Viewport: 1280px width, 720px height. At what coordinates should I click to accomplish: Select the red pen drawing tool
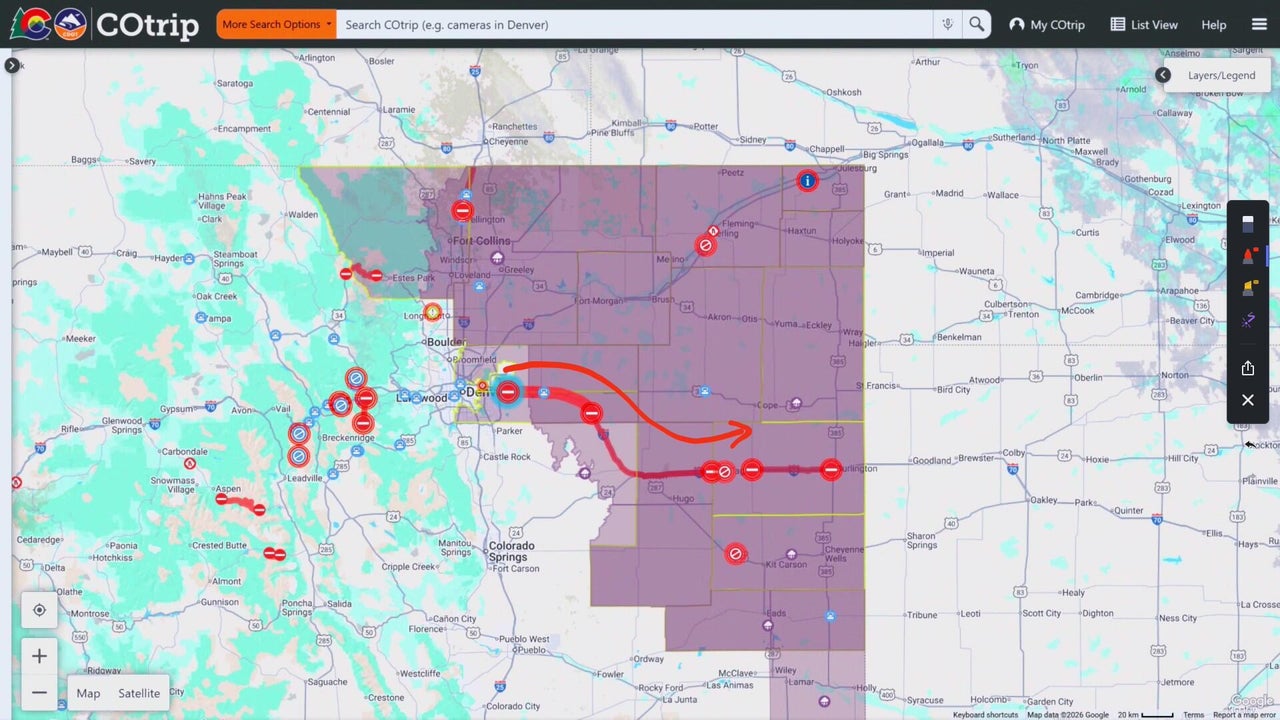point(1248,256)
